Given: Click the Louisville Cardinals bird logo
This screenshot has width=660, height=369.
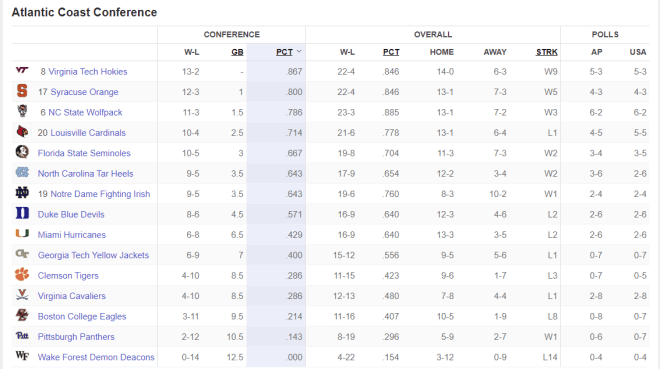Looking at the screenshot, I should click(x=22, y=132).
